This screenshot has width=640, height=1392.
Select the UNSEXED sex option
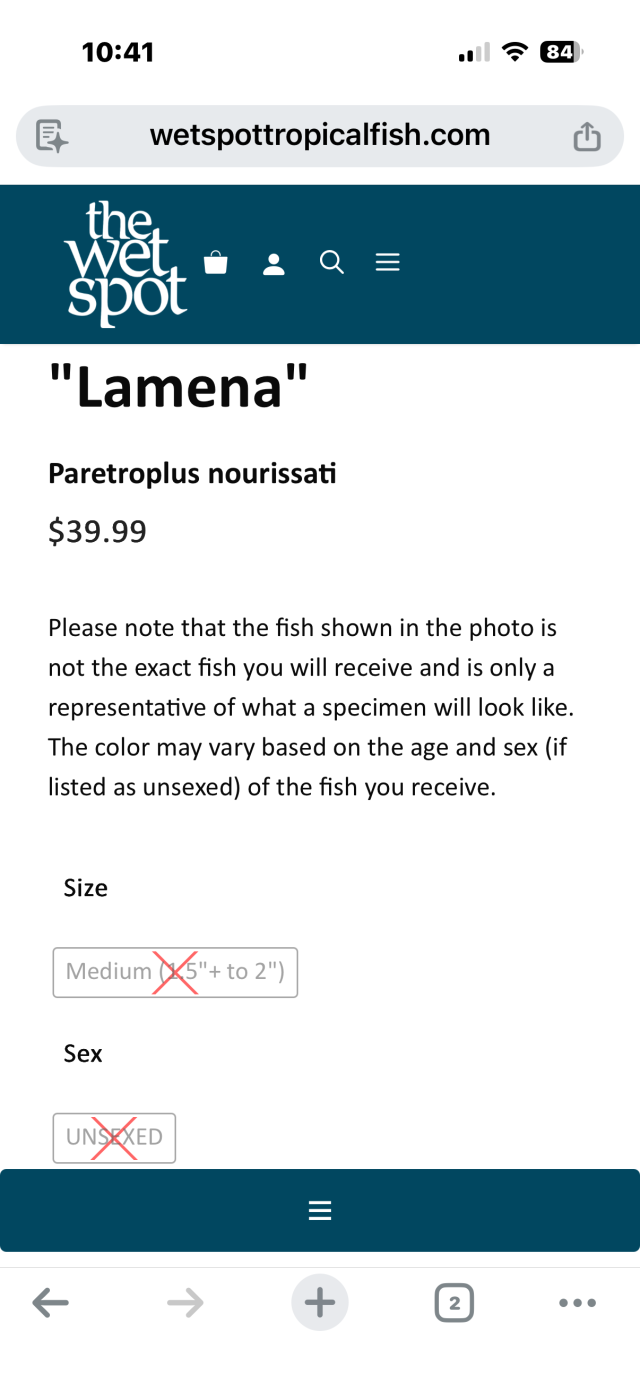114,1138
